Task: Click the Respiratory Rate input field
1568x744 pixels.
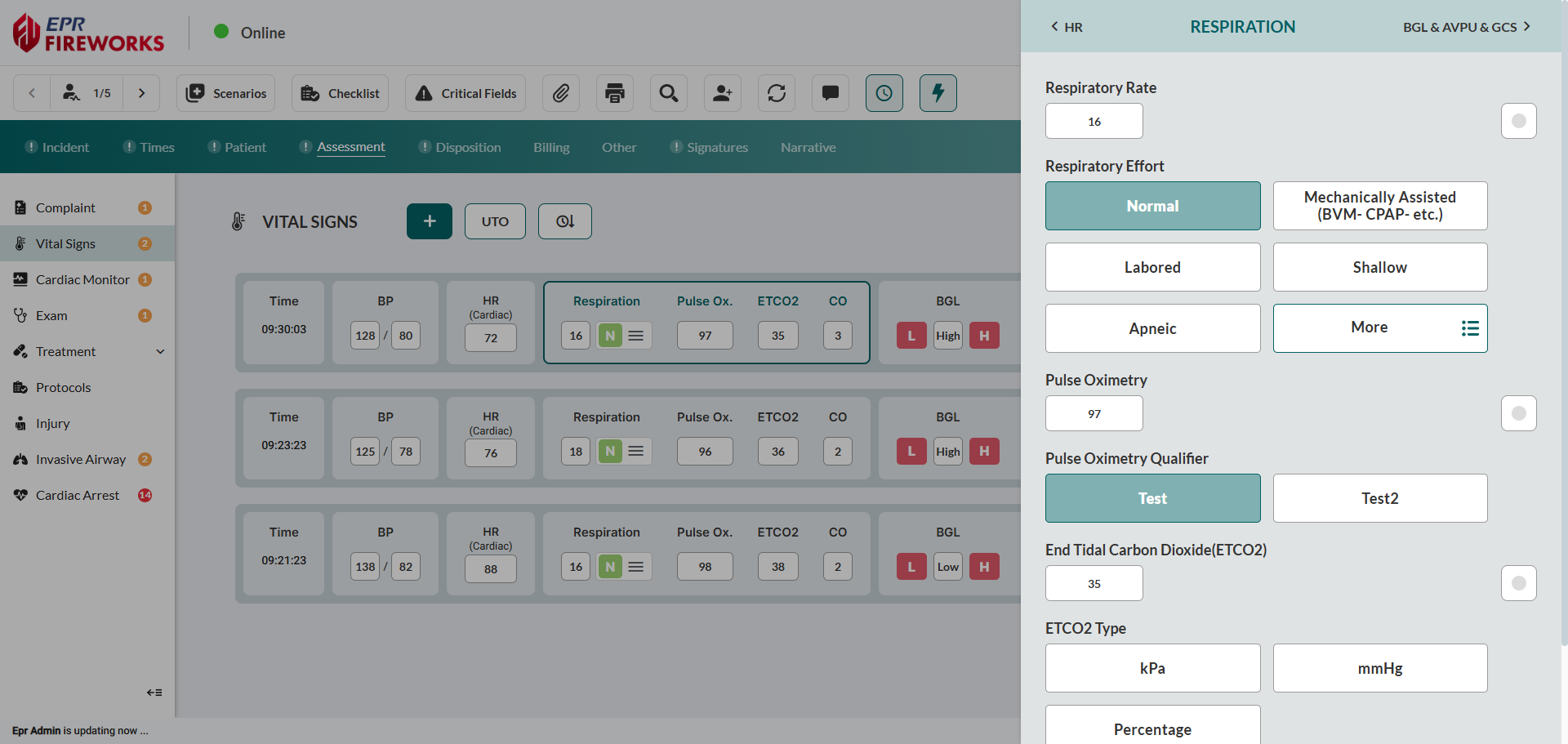Action: [1094, 122]
